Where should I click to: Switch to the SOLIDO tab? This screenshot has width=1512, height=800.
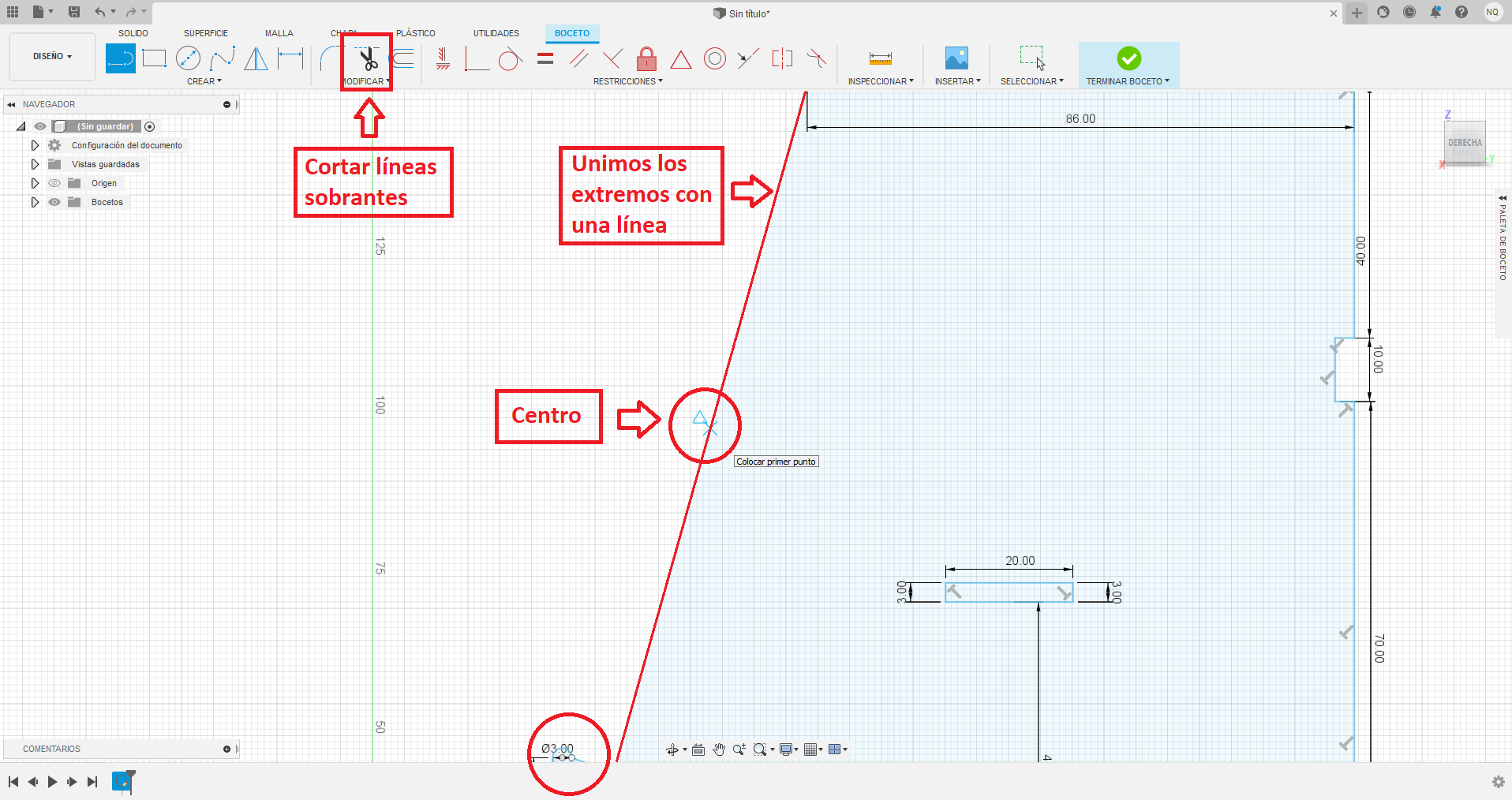133,33
